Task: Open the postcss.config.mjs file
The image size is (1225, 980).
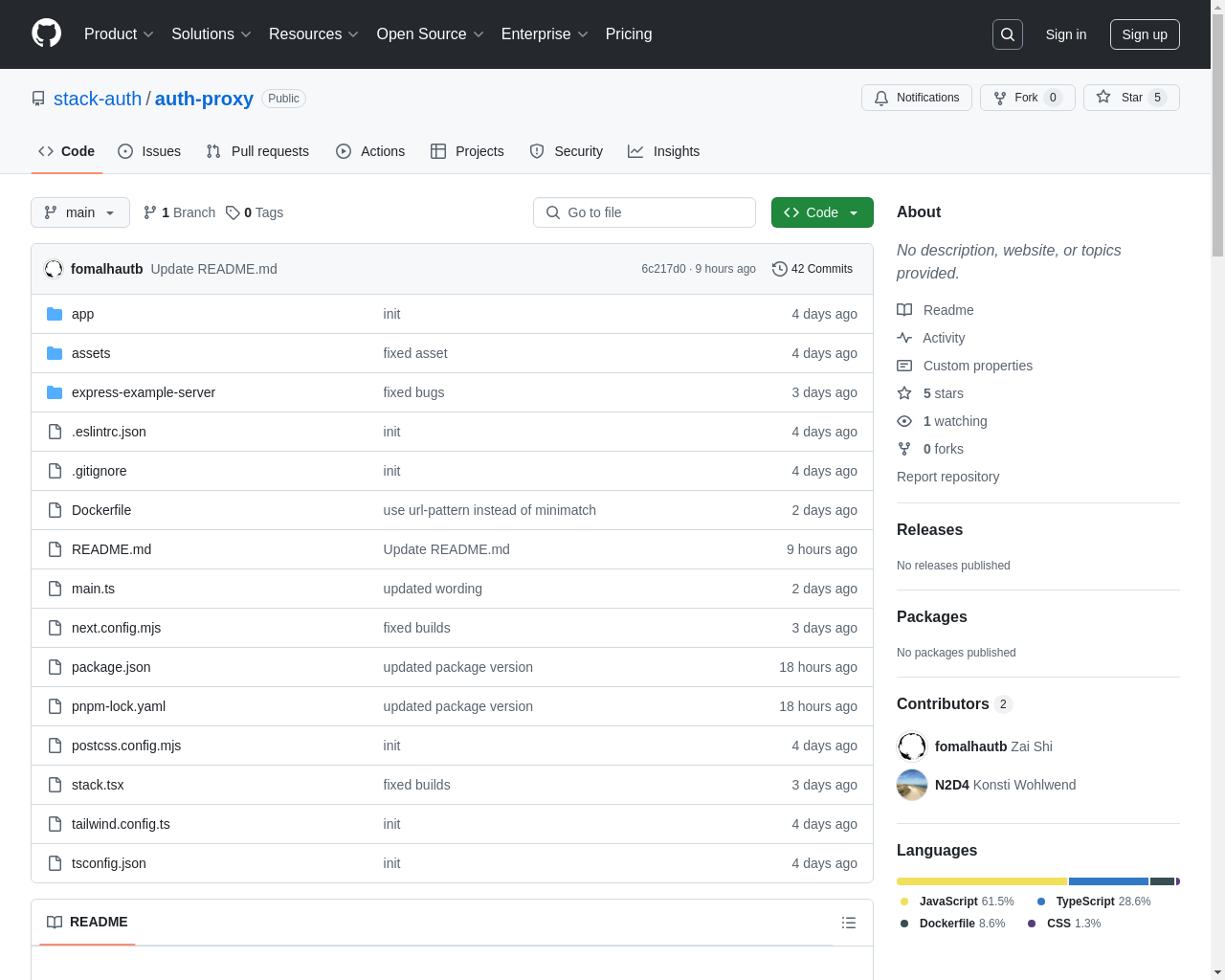Action: (126, 746)
